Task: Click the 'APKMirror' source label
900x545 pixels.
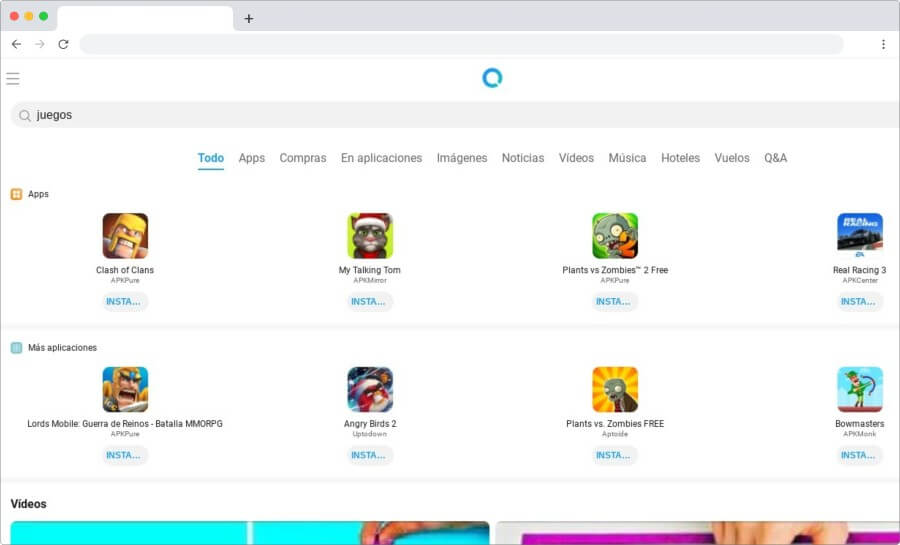Action: [370, 281]
